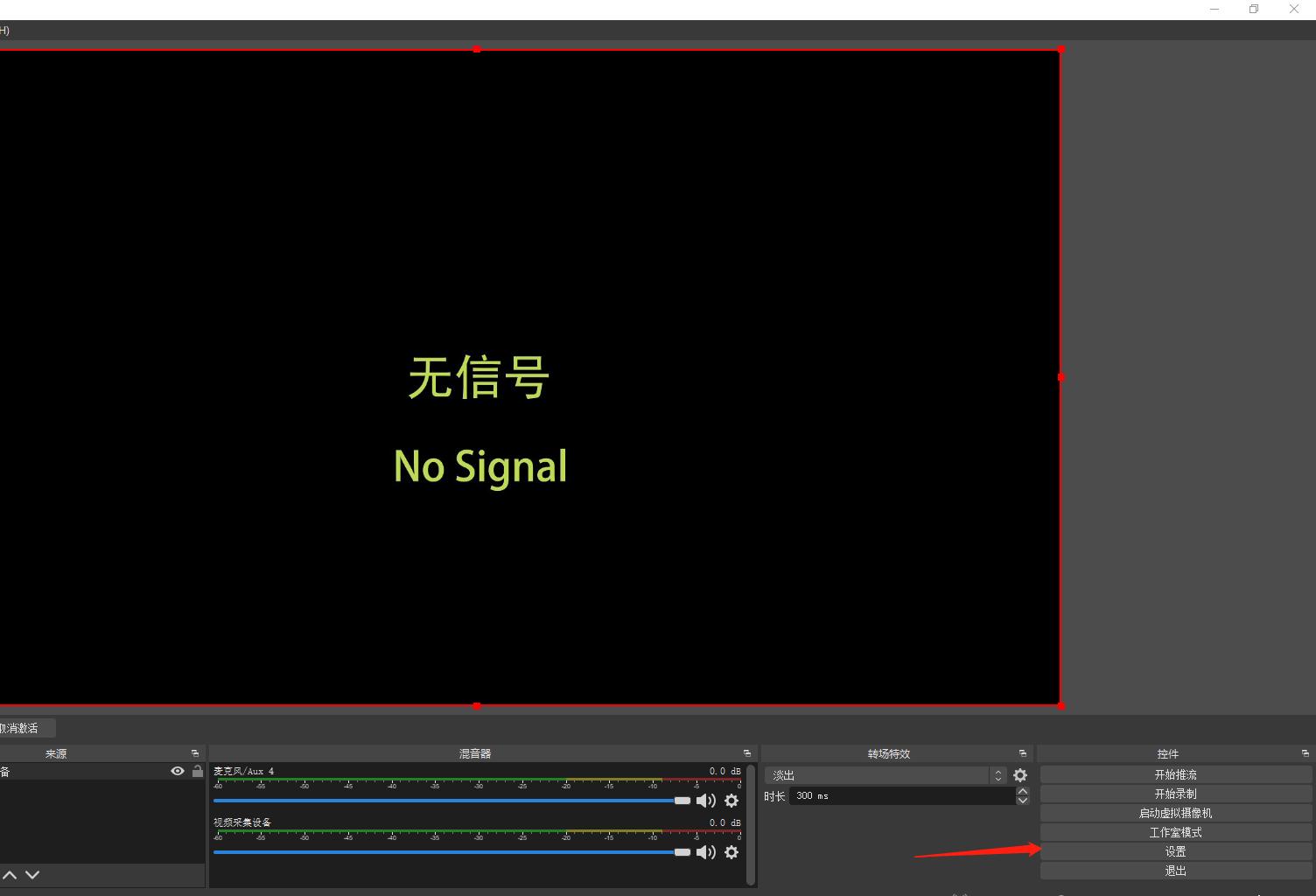The width and height of the screenshot is (1316, 896).
Task: Click the sources panel detach icon
Action: [195, 752]
